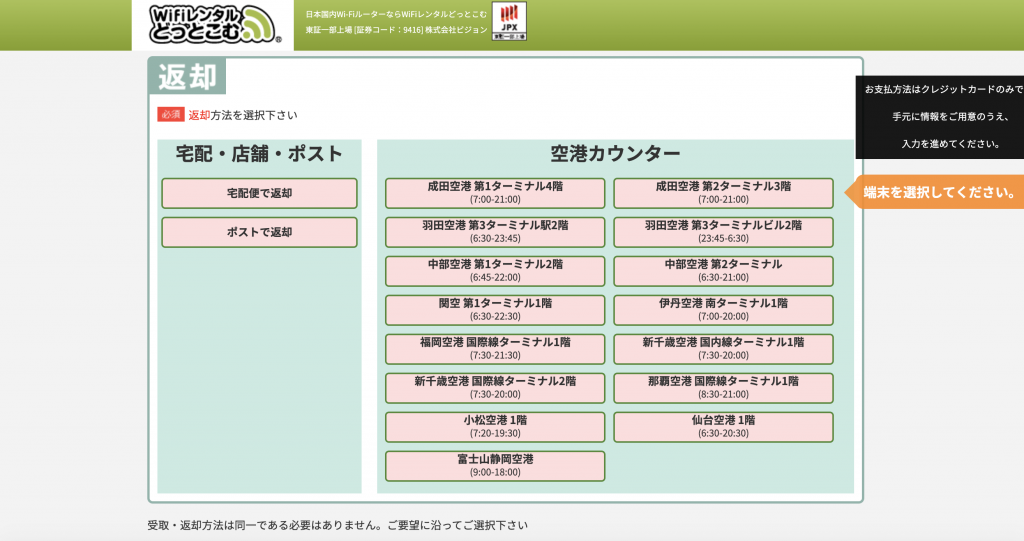This screenshot has width=1024, height=541.
Task: Pick 中部空港 第2ターミナル counter
Action: point(723,271)
